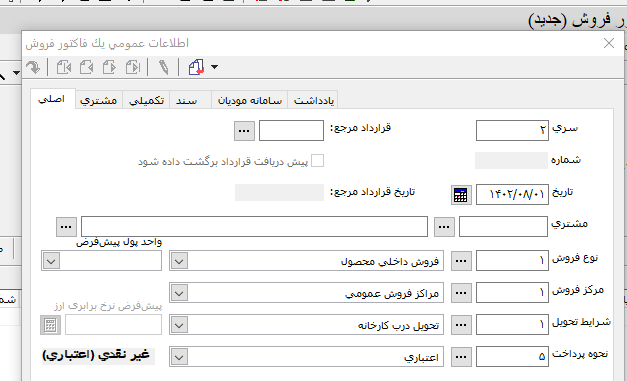Click the غیر نقدي (اعتباري) label
The height and width of the screenshot is (381, 627).
[96, 355]
